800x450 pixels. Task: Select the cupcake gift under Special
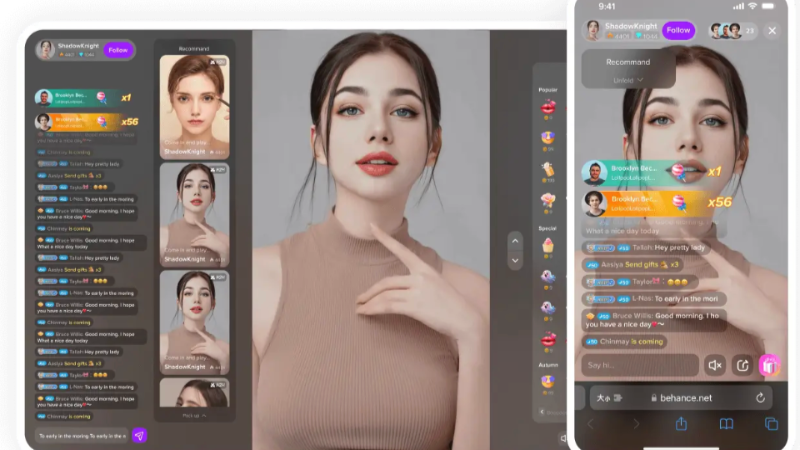pyautogui.click(x=548, y=245)
